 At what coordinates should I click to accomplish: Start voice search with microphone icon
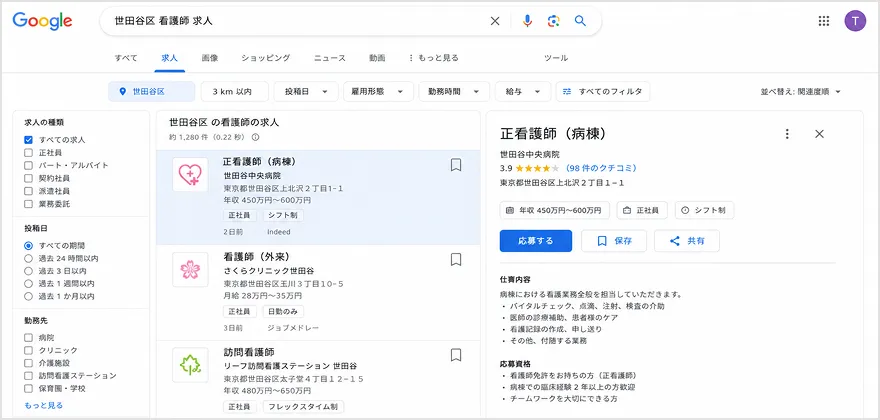(527, 21)
